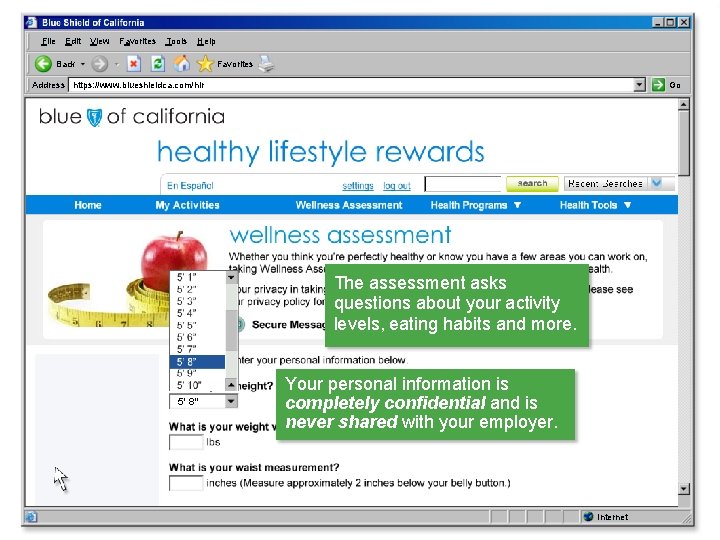This screenshot has width=720, height=540.
Task: Click the height list scrollbar thumb
Action: click(x=231, y=330)
